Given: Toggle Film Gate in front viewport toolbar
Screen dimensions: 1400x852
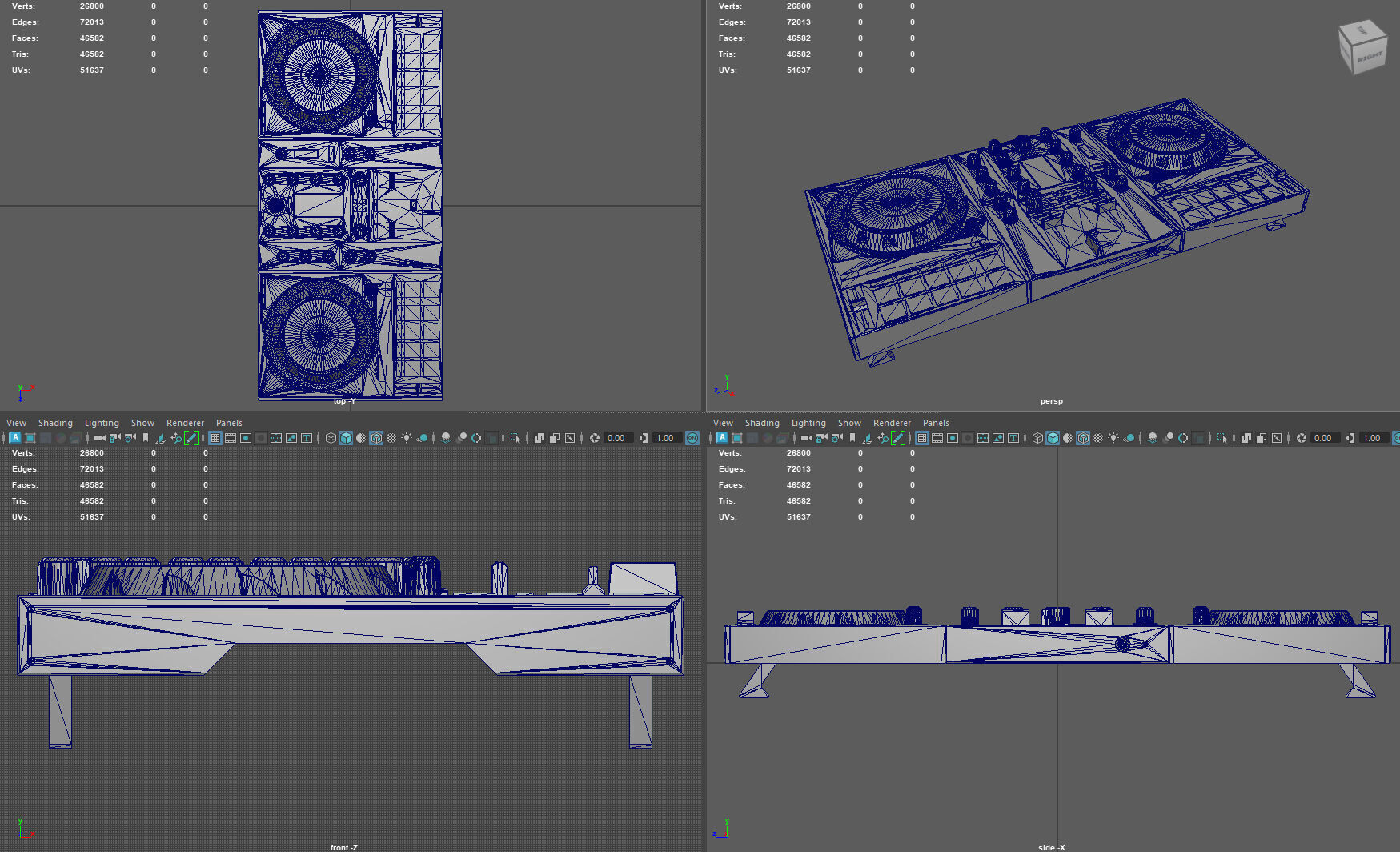Looking at the screenshot, I should (x=231, y=438).
